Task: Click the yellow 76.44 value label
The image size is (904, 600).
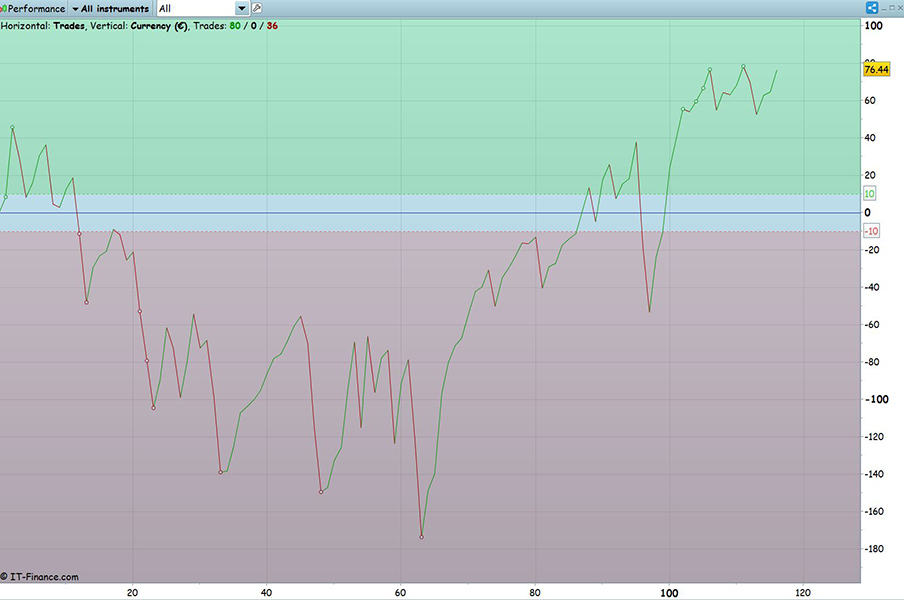Action: (x=876, y=69)
